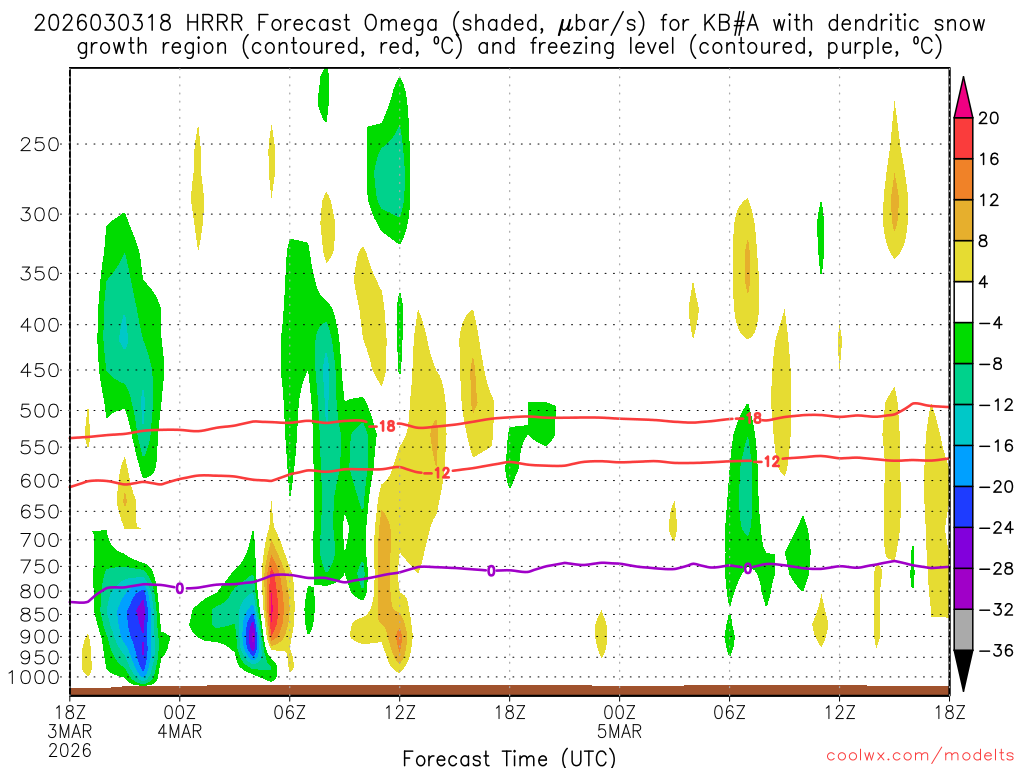Select the colorbar label 8
This screenshot has height=768, width=1024.
[984, 241]
